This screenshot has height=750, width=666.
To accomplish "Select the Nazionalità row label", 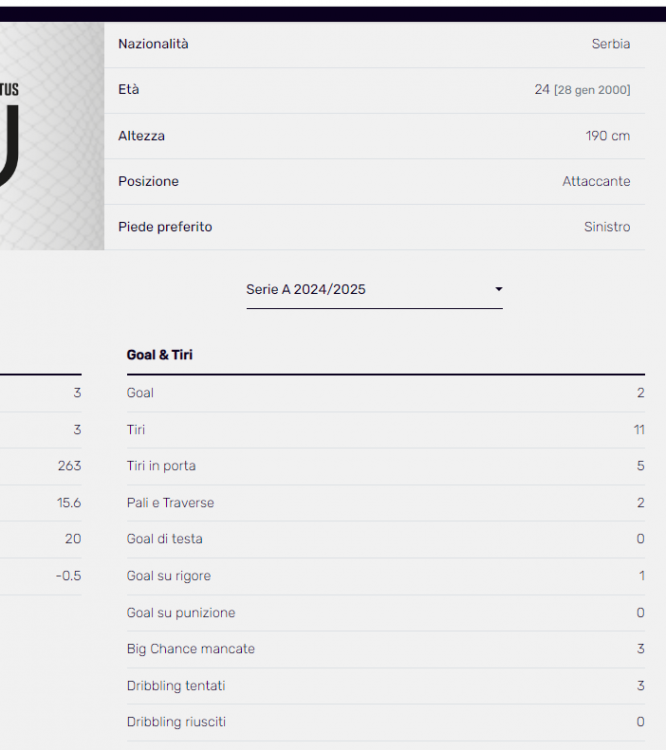I will tap(153, 44).
